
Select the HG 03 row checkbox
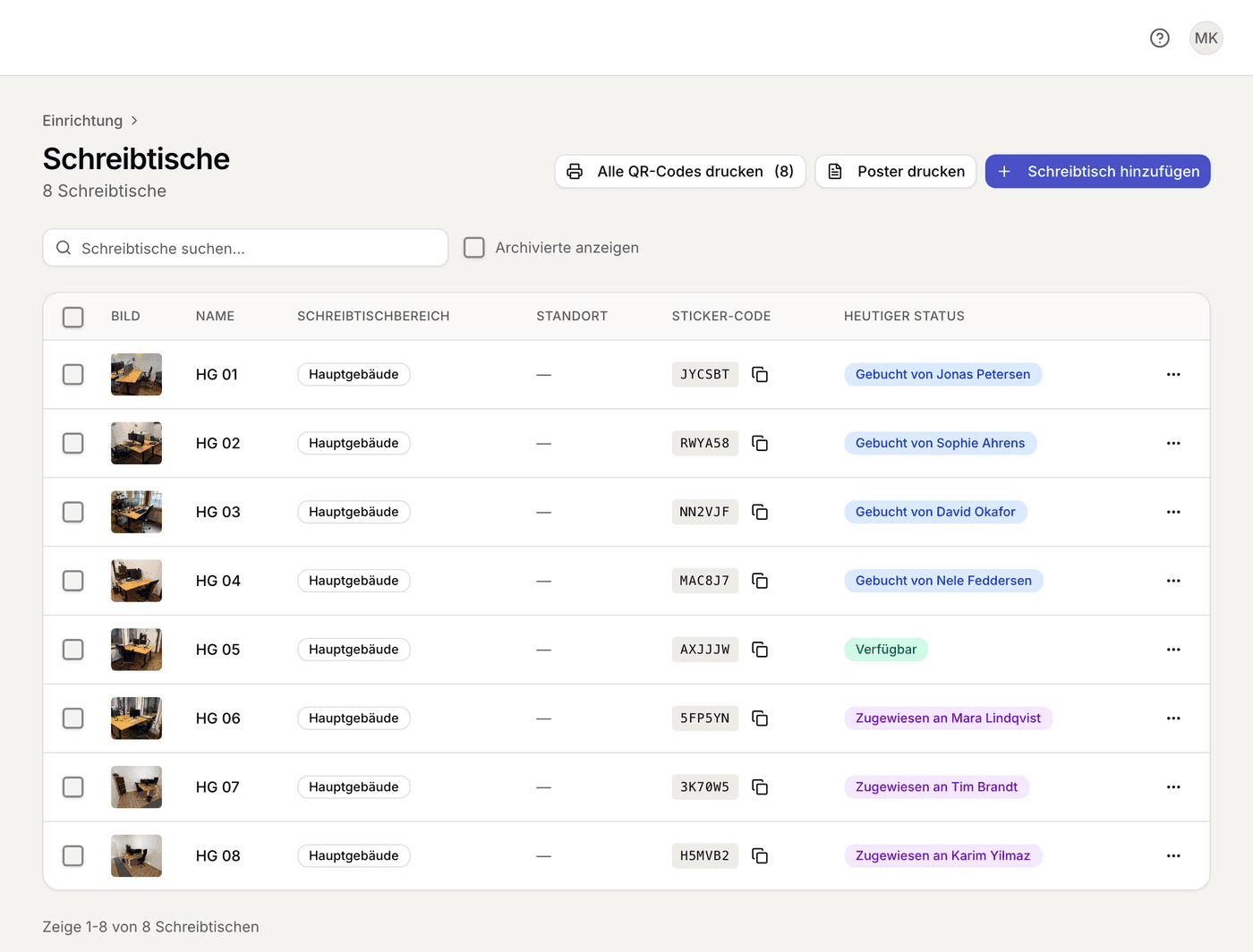(73, 512)
